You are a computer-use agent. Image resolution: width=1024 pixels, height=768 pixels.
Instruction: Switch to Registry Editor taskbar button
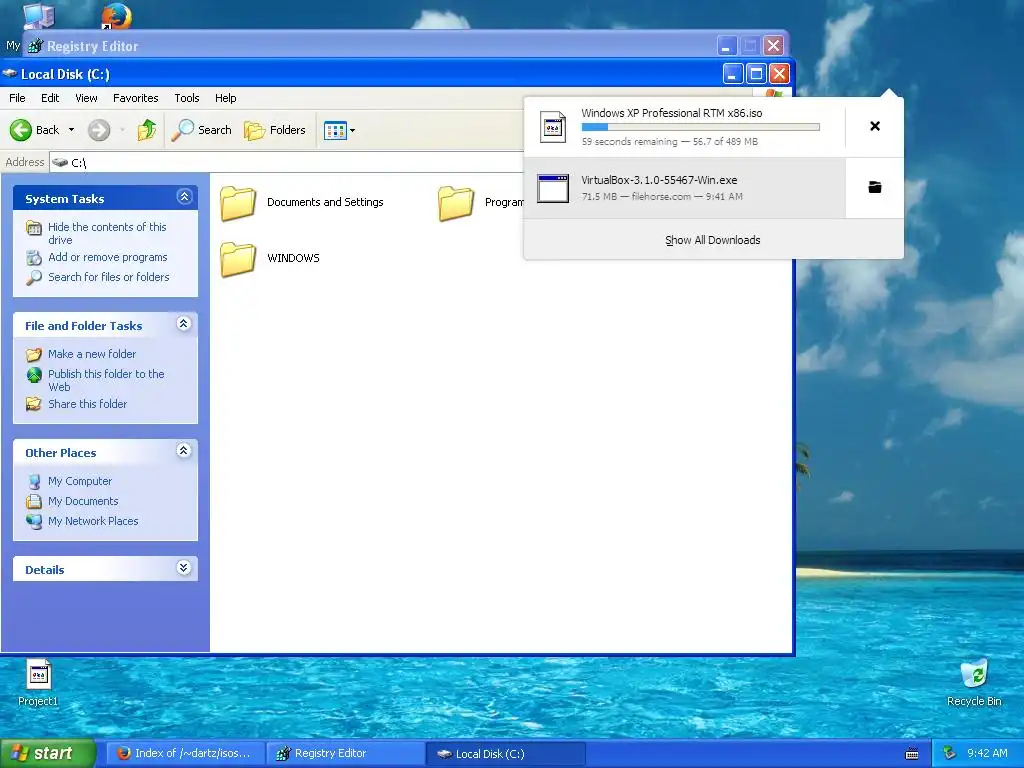[x=345, y=754]
